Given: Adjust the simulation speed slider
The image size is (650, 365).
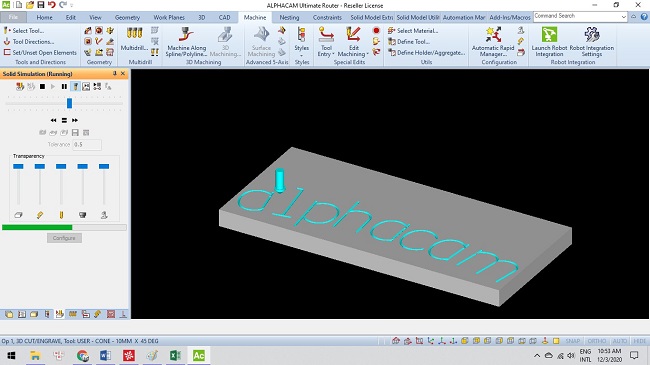Looking at the screenshot, I should click(x=69, y=103).
